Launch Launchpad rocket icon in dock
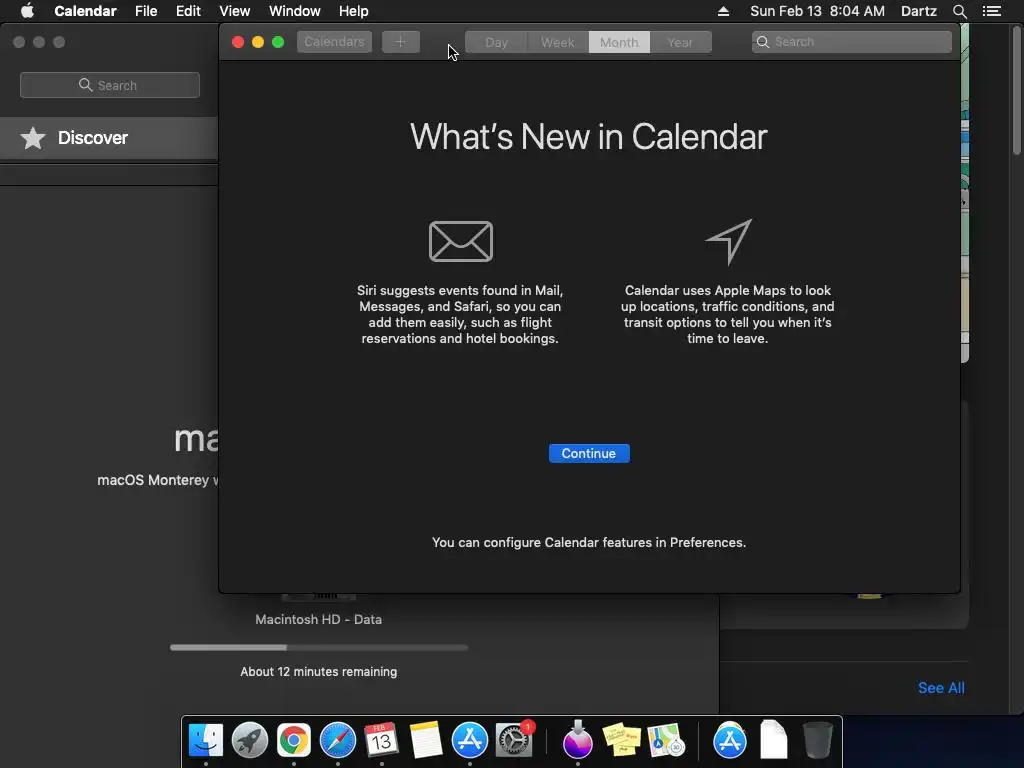Viewport: 1024px width, 768px height. (x=249, y=740)
